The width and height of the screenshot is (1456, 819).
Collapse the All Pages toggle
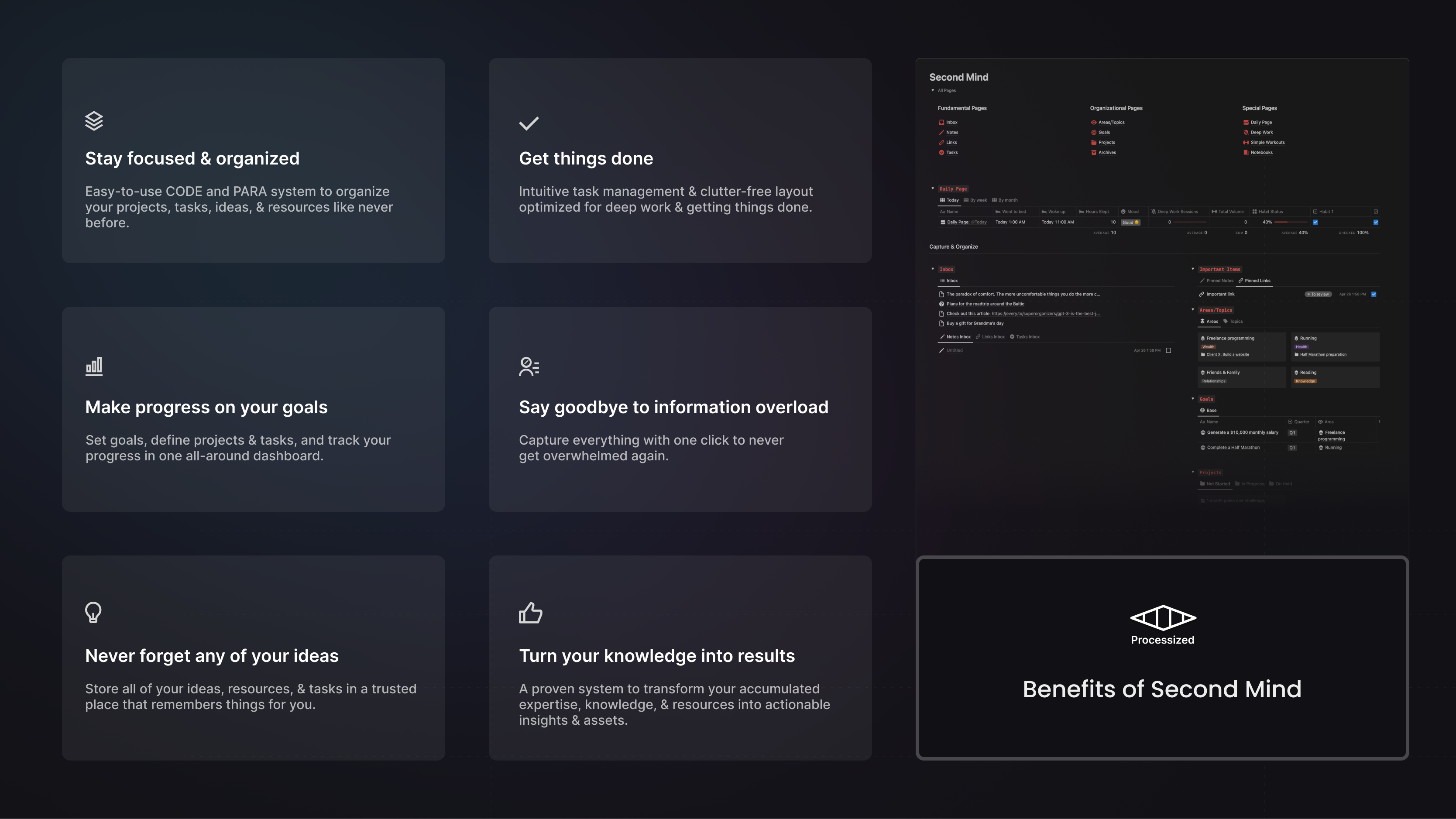933,90
